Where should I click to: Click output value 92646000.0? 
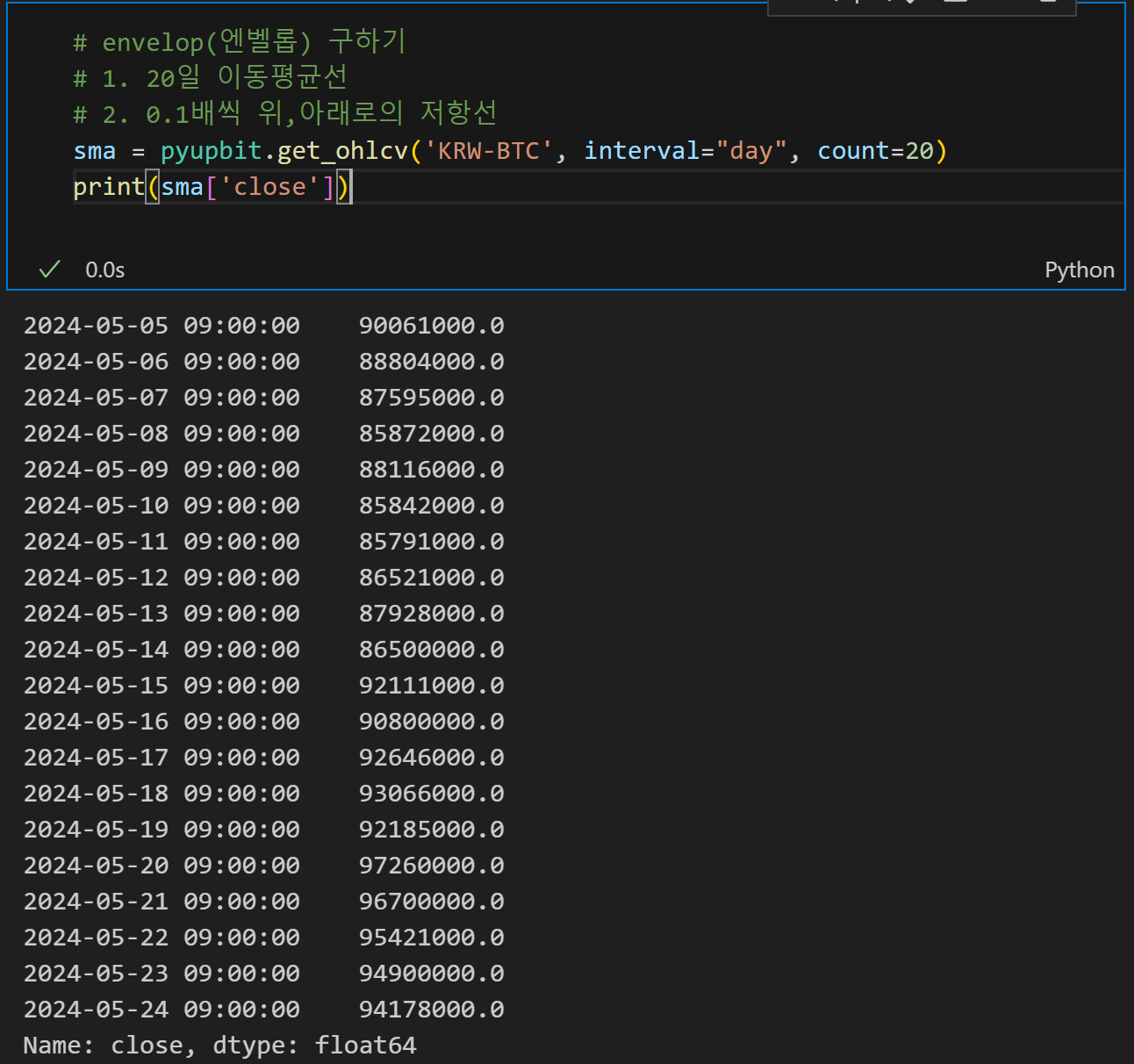click(432, 758)
